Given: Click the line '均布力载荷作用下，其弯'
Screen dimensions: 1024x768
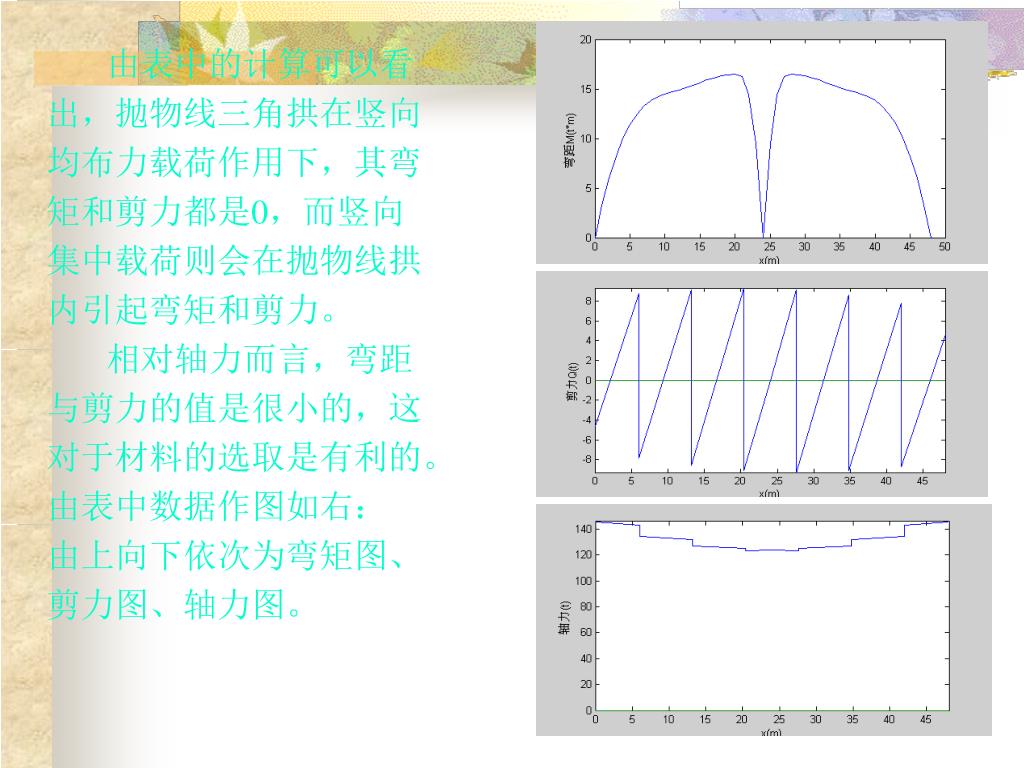Looking at the screenshot, I should pos(234,162).
